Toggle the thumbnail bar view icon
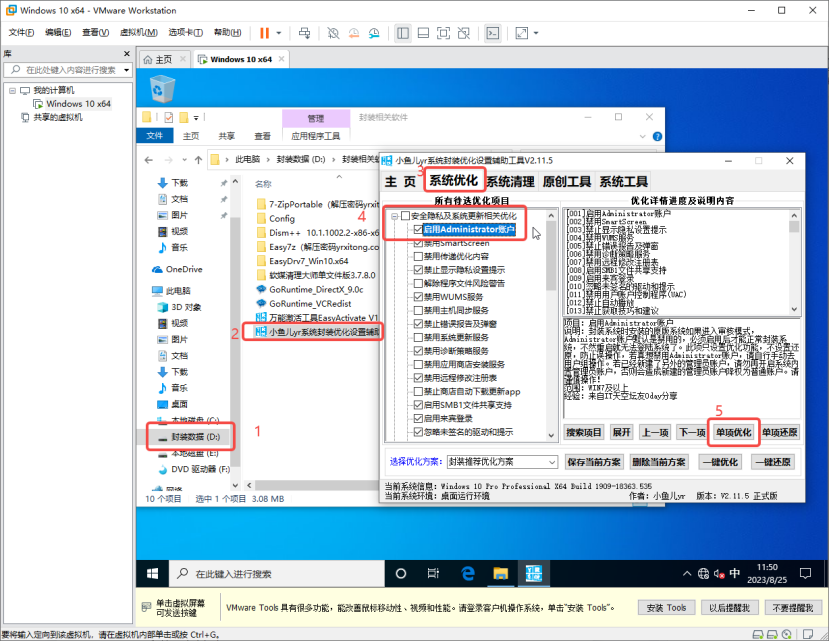 (423, 33)
